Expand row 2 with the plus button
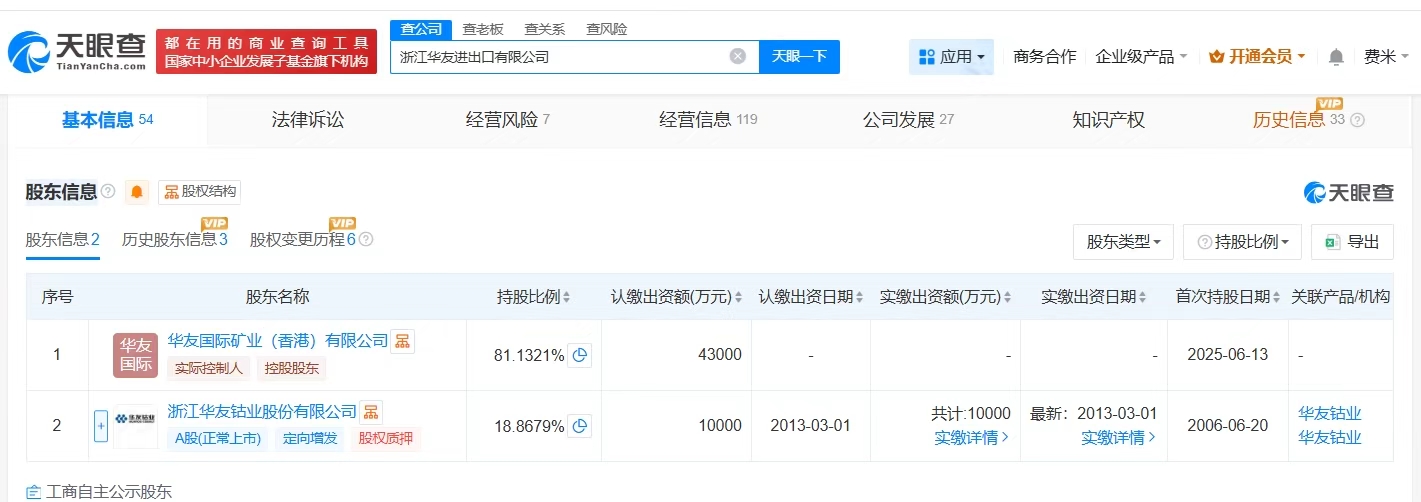Image resolution: width=1421 pixels, height=502 pixels. pyautogui.click(x=100, y=426)
